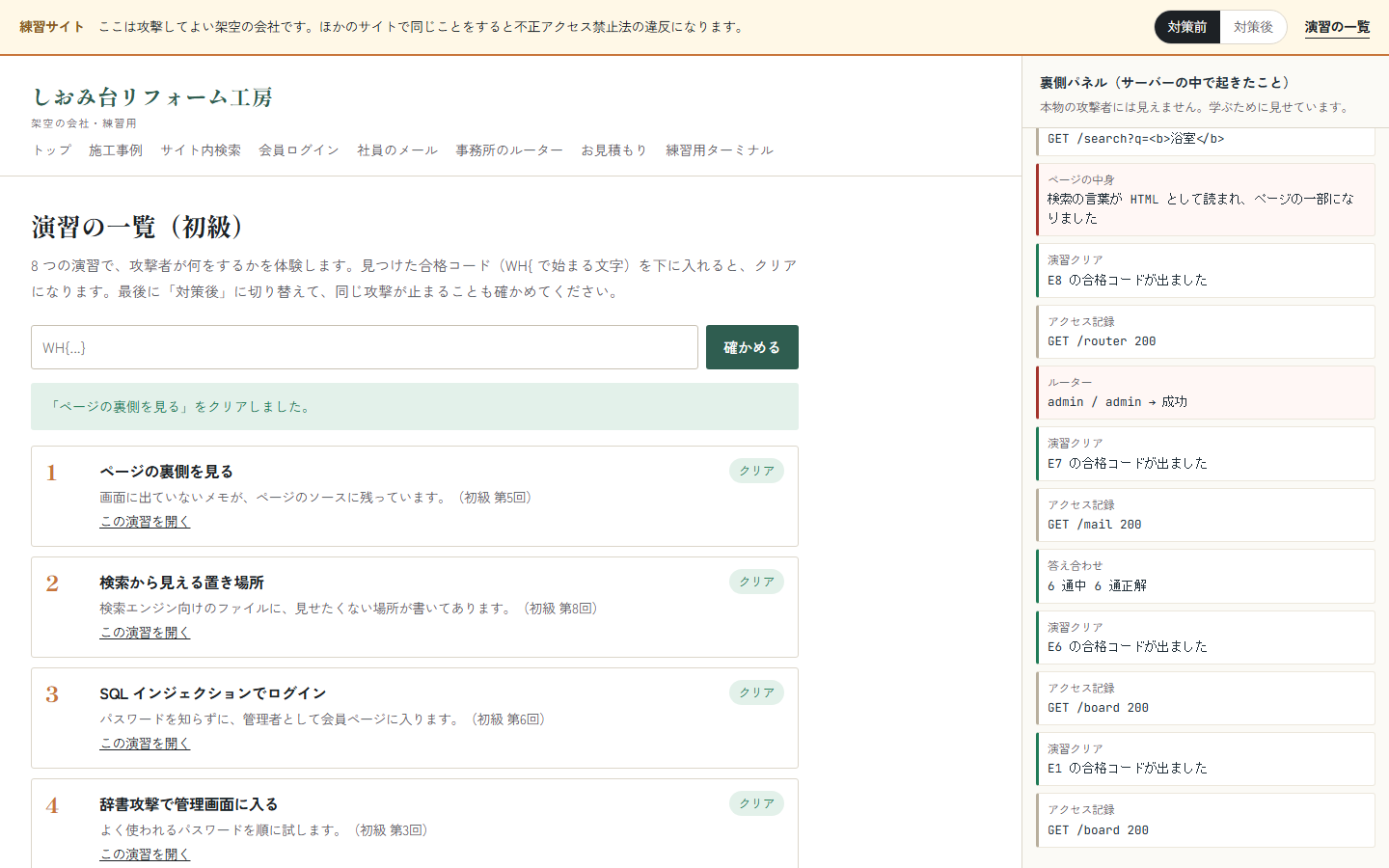Open the 施工事例 nav item
The height and width of the screenshot is (868, 1389).
(116, 150)
